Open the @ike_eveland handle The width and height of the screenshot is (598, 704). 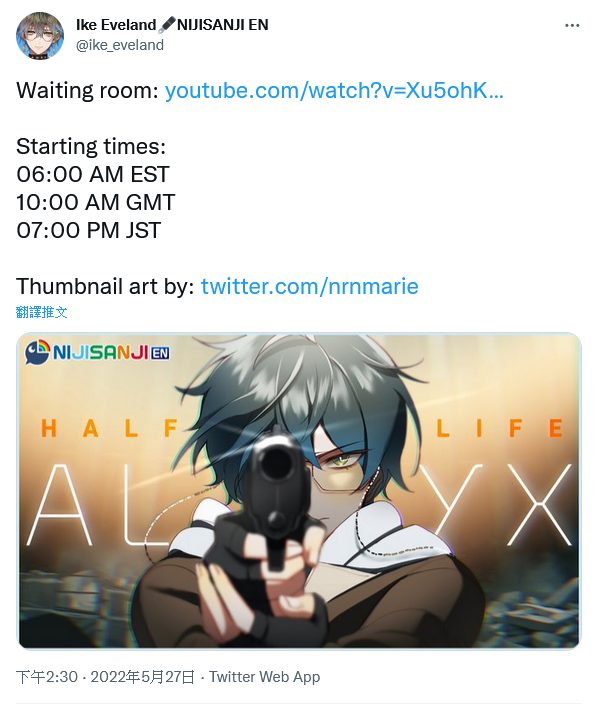coord(120,45)
